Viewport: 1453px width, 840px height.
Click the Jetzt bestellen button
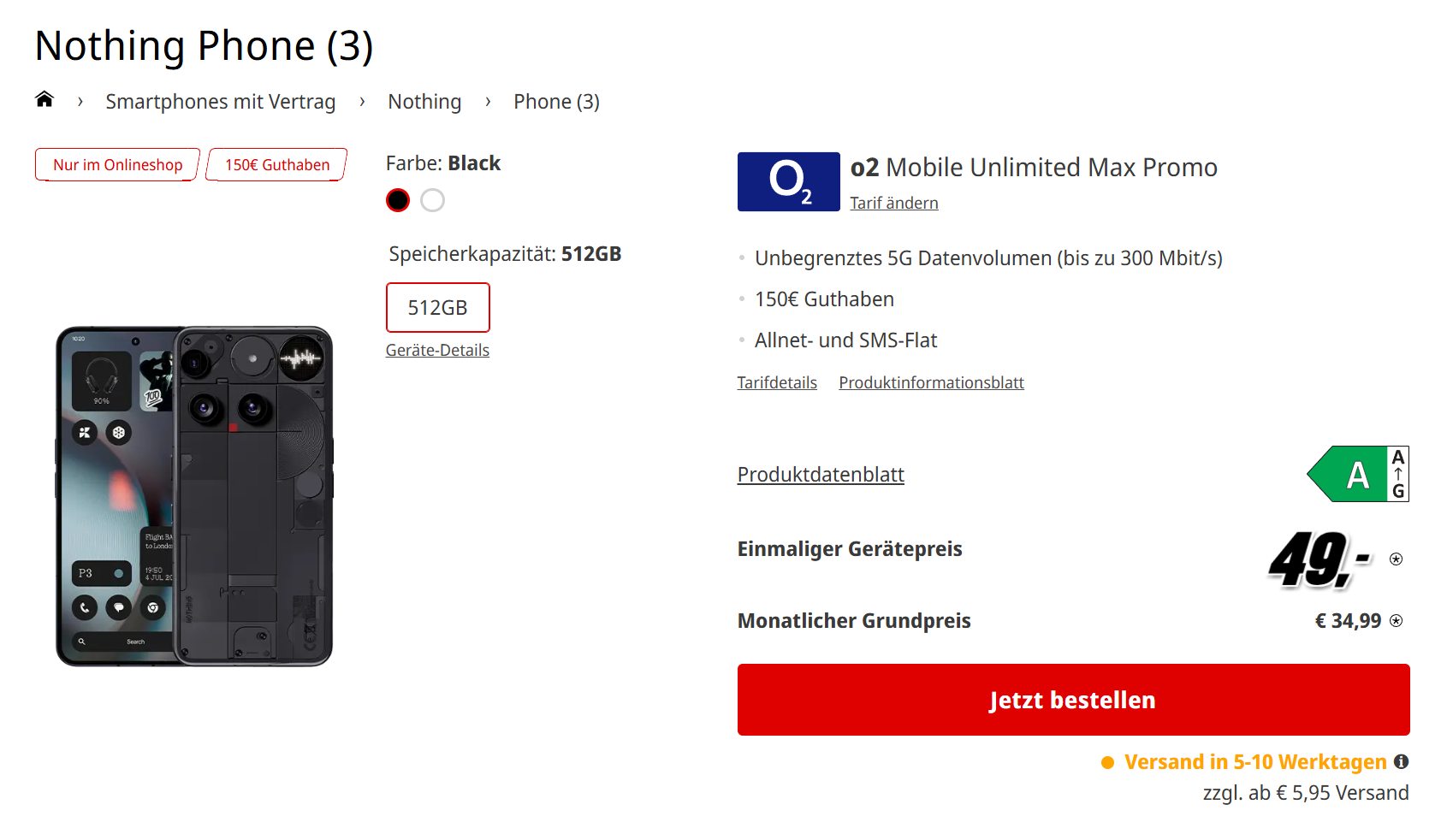pyautogui.click(x=1073, y=700)
